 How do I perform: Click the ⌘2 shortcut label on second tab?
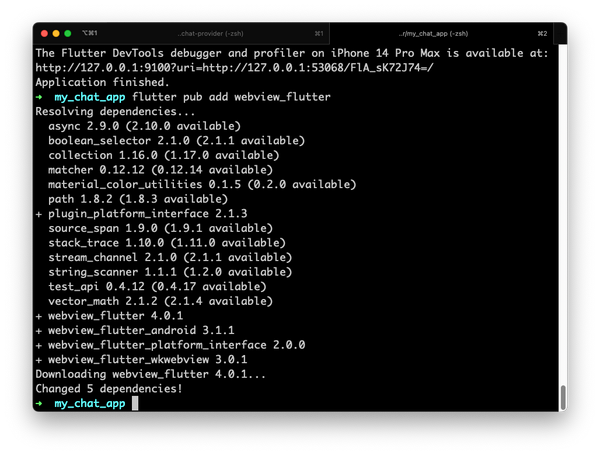tap(542, 34)
